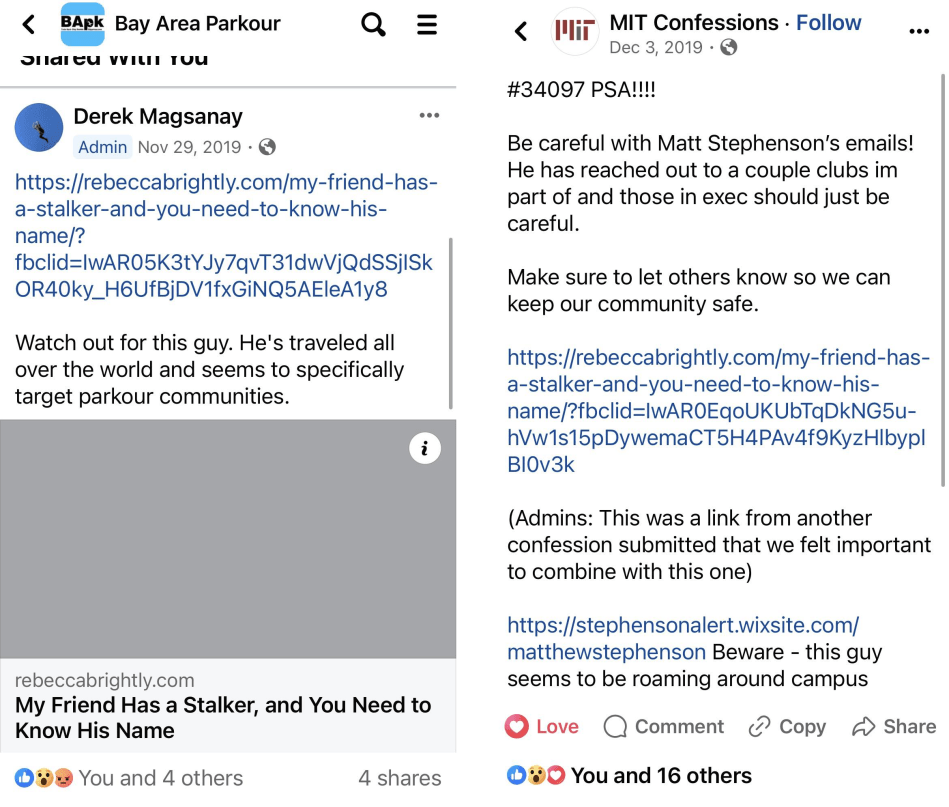
Task: Click the info icon on link preview
Action: coord(425,449)
